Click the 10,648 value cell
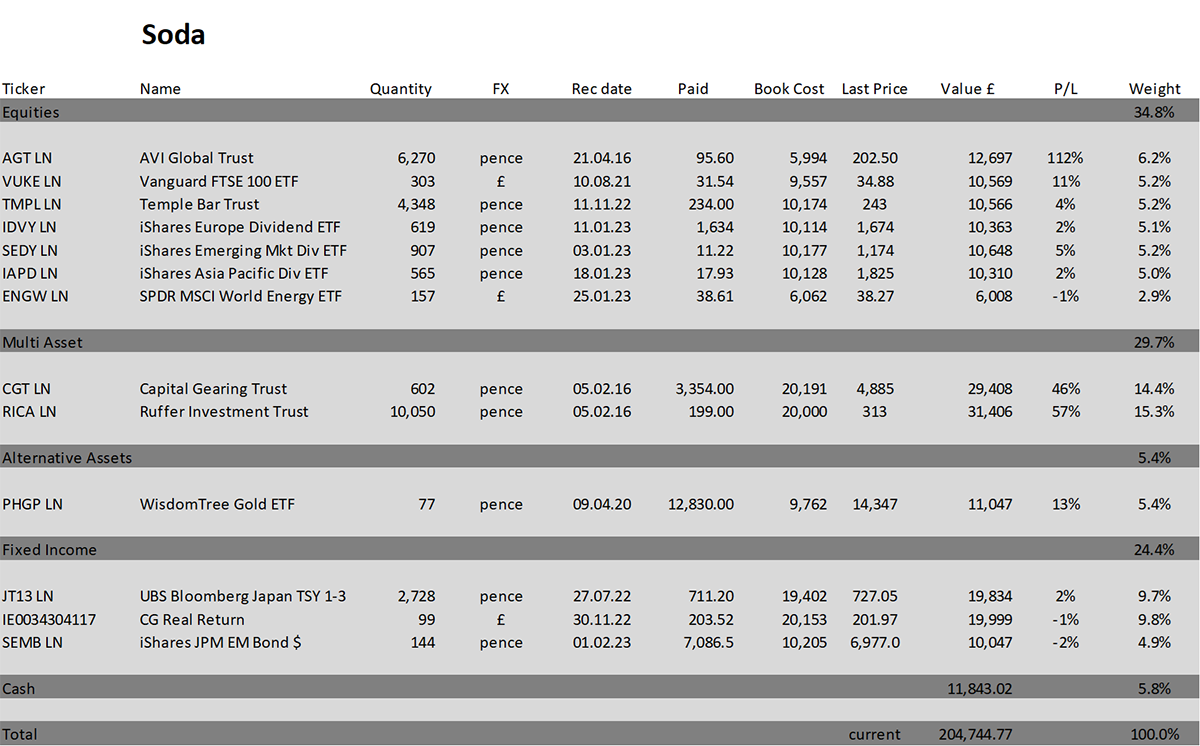Image resolution: width=1200 pixels, height=746 pixels. click(x=990, y=250)
